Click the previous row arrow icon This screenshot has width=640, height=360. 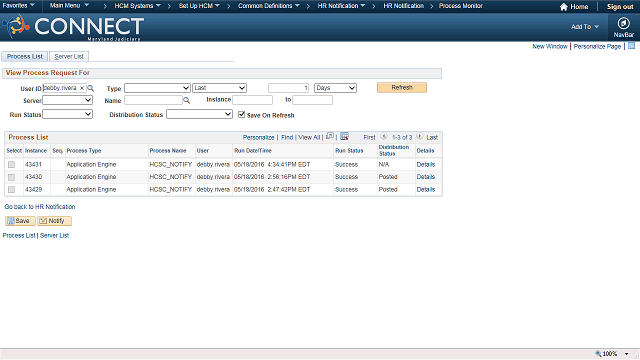click(384, 136)
